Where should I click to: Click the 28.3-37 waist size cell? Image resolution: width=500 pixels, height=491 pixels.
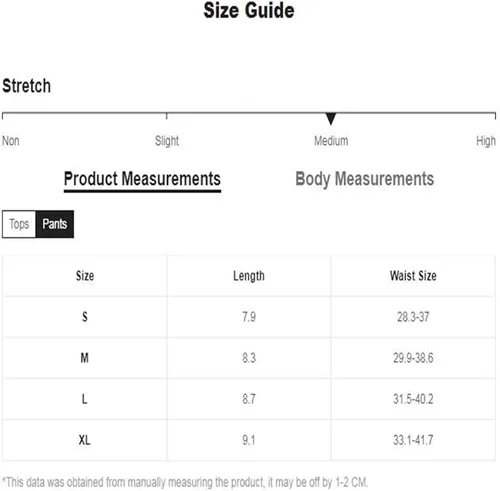click(x=413, y=317)
